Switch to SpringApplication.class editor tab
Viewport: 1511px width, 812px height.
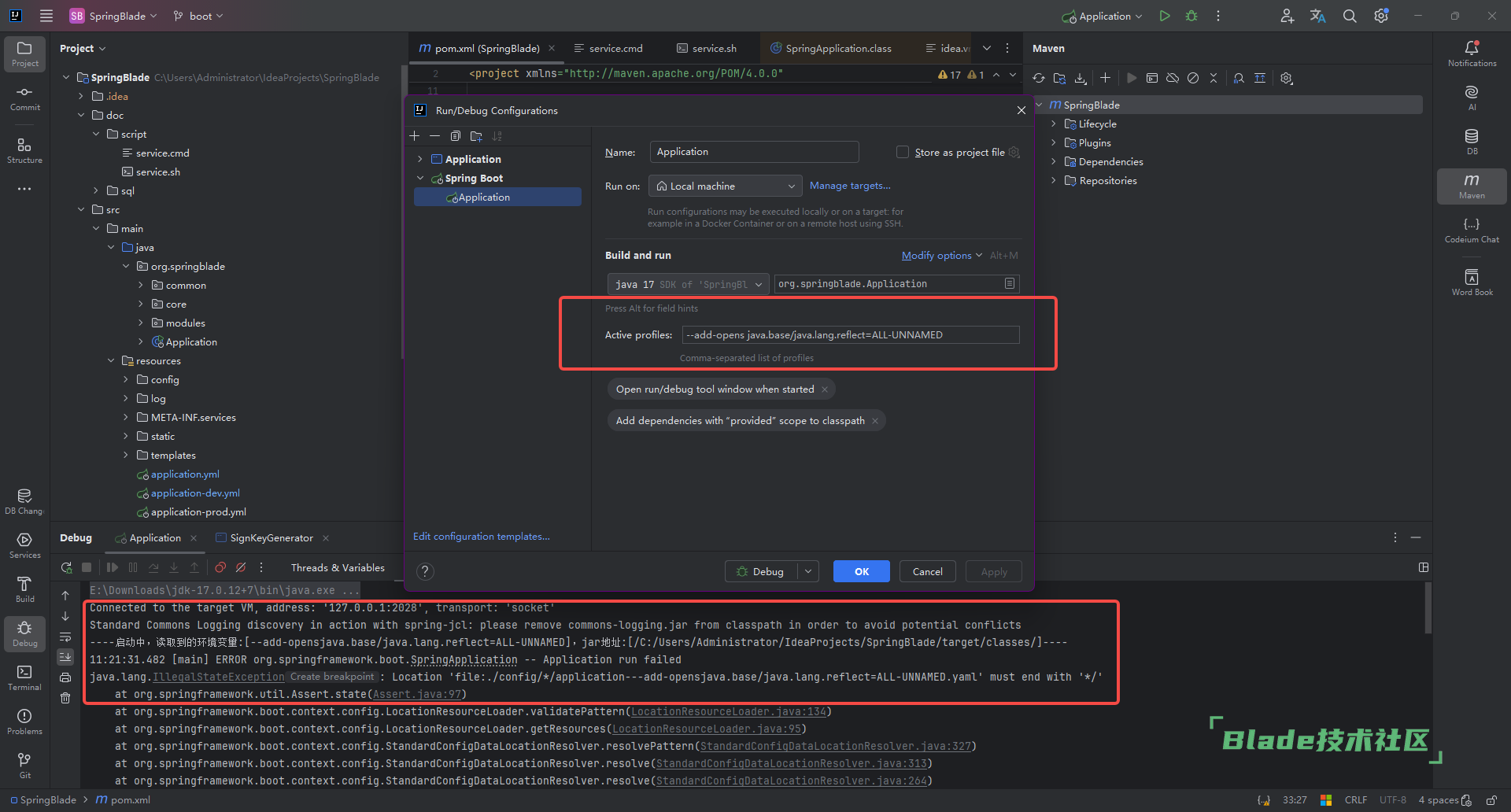click(x=830, y=48)
